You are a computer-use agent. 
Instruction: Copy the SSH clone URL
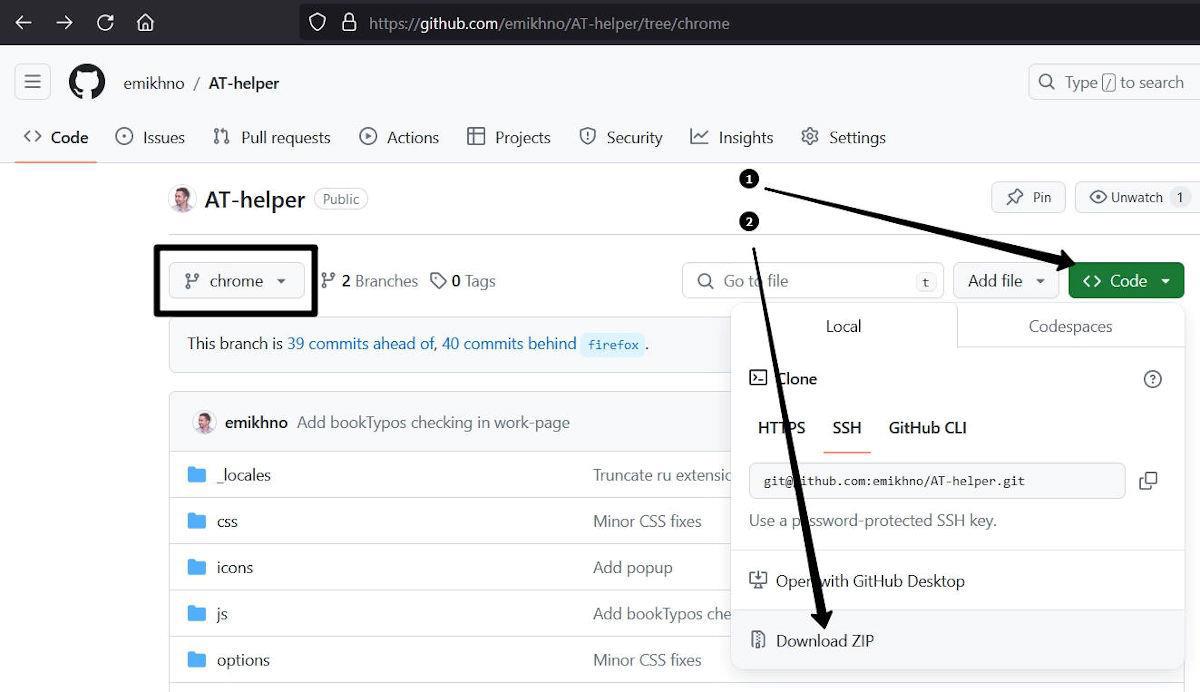(1148, 481)
